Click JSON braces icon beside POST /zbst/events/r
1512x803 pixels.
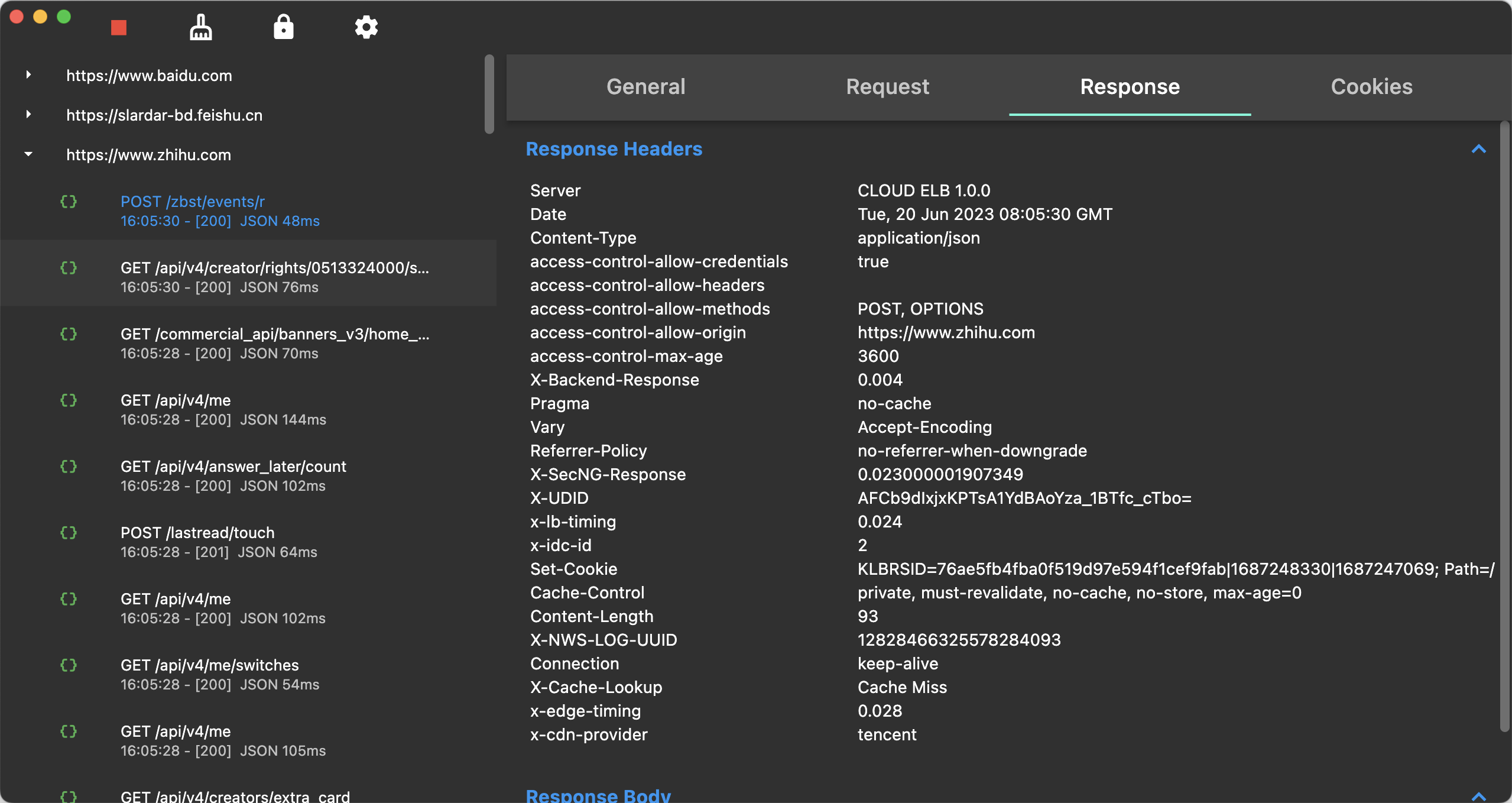[69, 202]
